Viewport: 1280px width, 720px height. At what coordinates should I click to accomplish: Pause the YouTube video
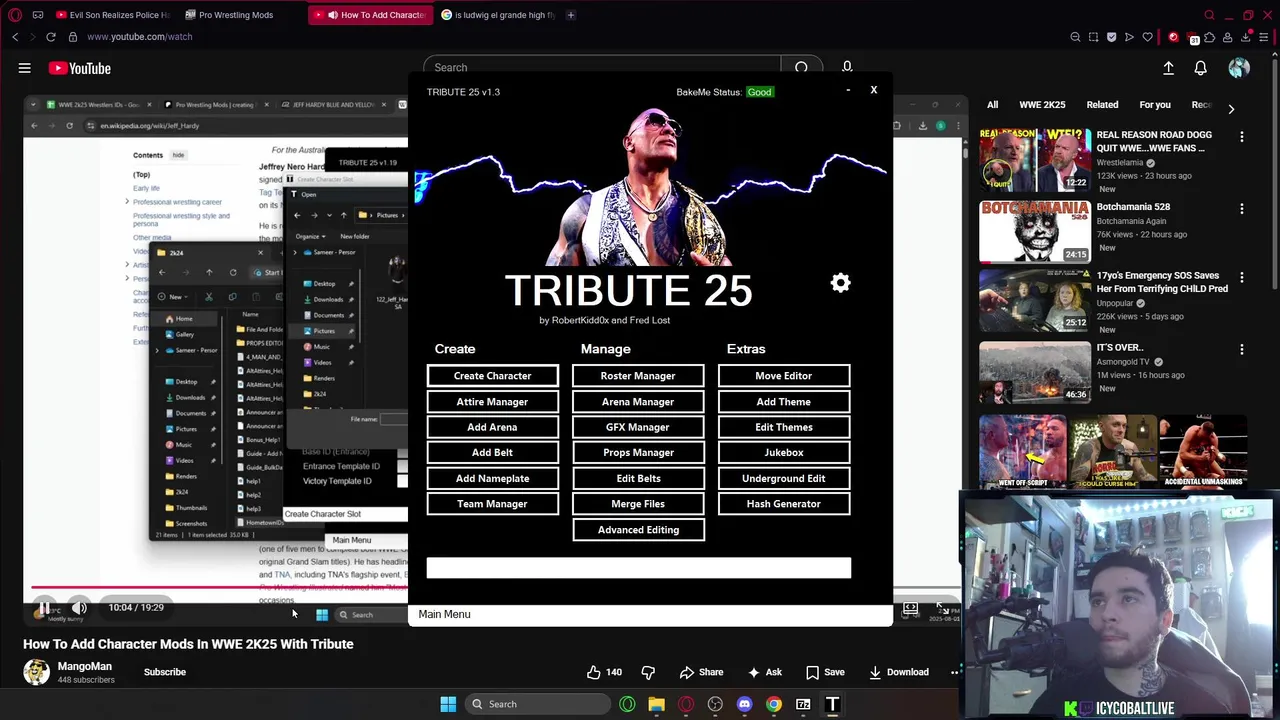[x=44, y=608]
